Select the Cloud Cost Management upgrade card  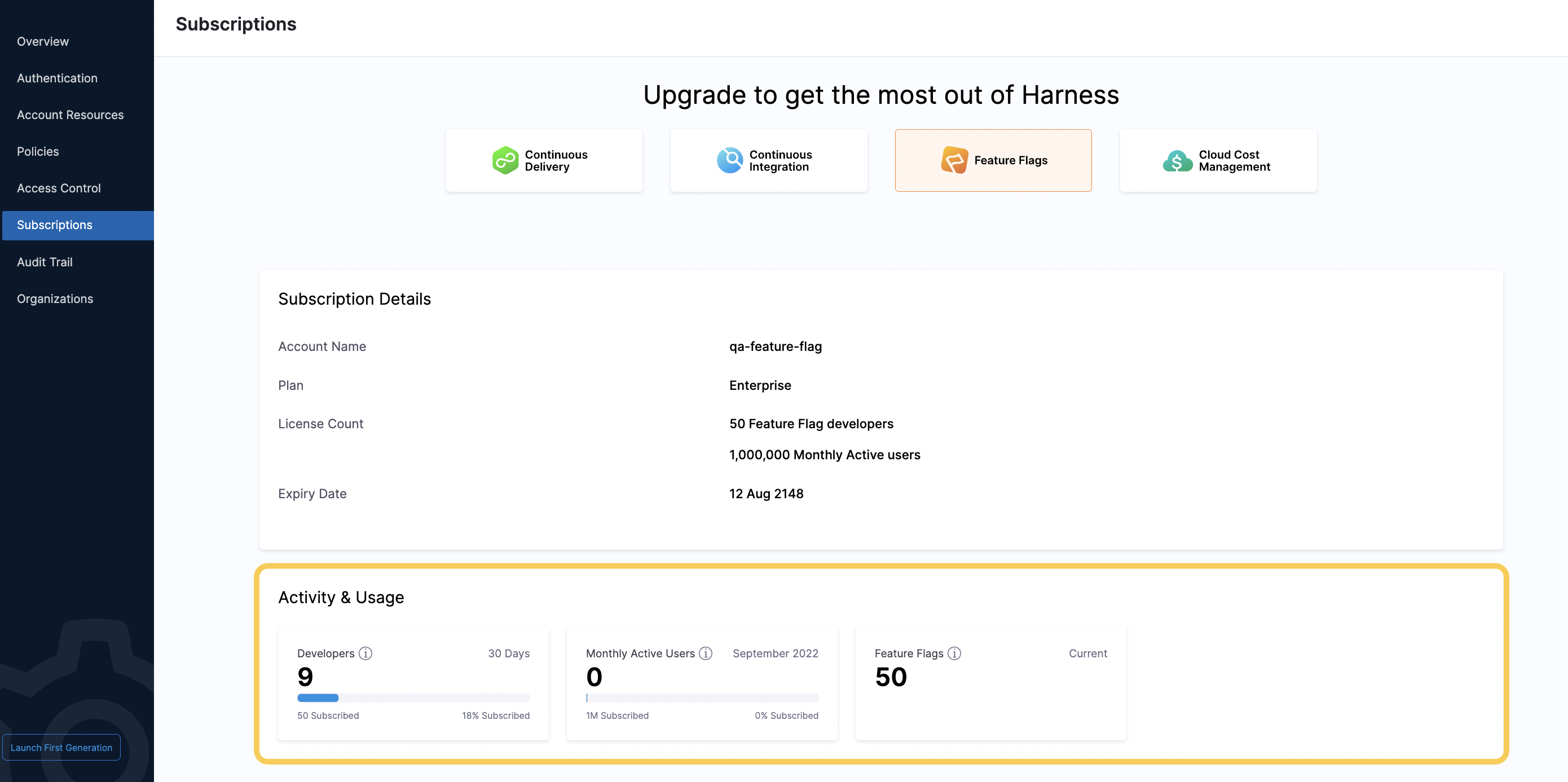(x=1218, y=160)
